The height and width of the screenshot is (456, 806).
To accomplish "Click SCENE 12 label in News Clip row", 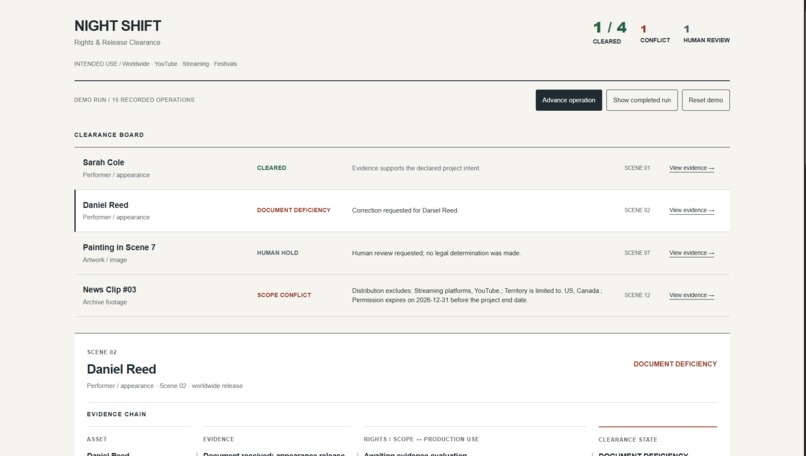I will 637,295.
